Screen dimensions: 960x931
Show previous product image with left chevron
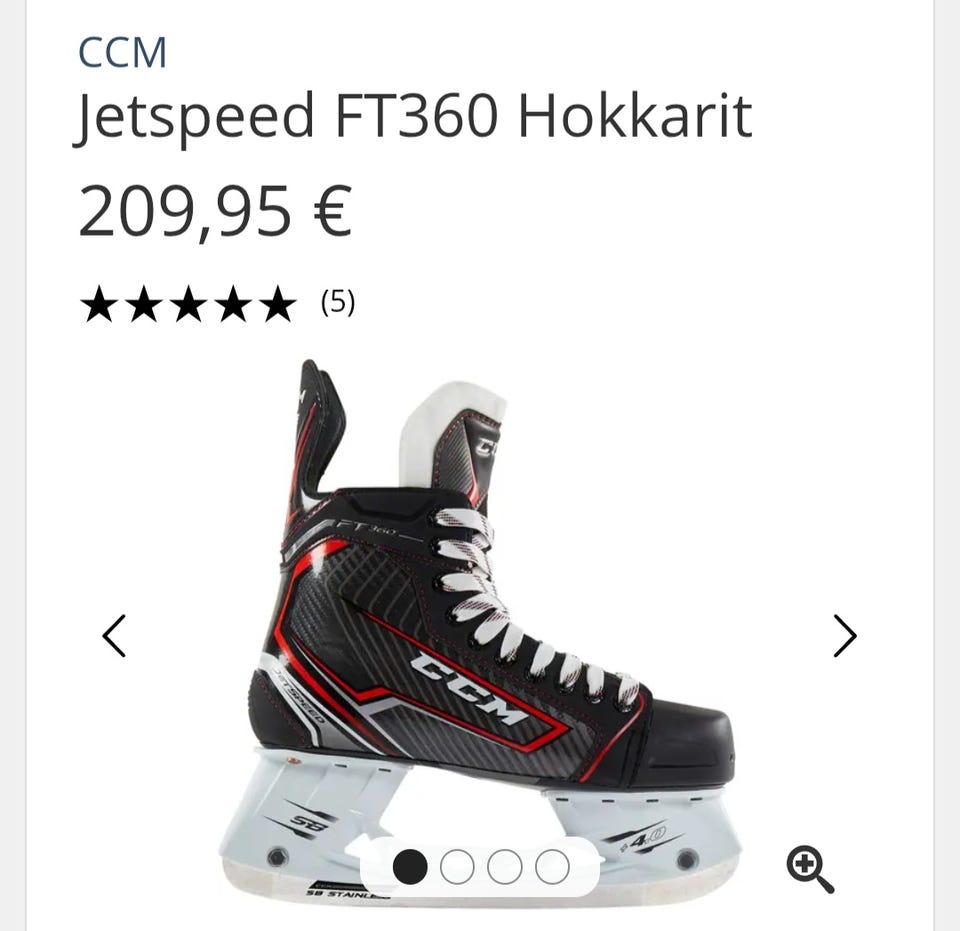114,636
